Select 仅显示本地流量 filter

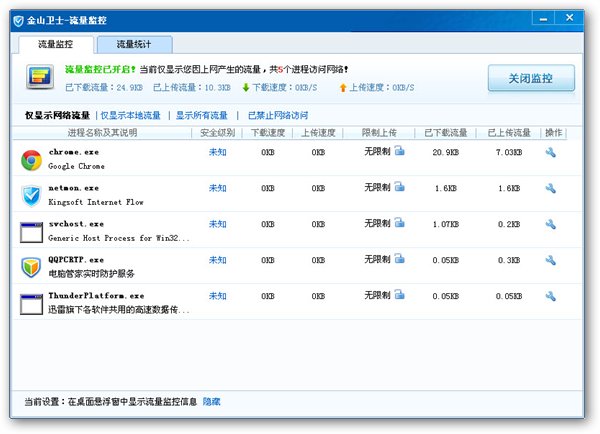pos(130,115)
